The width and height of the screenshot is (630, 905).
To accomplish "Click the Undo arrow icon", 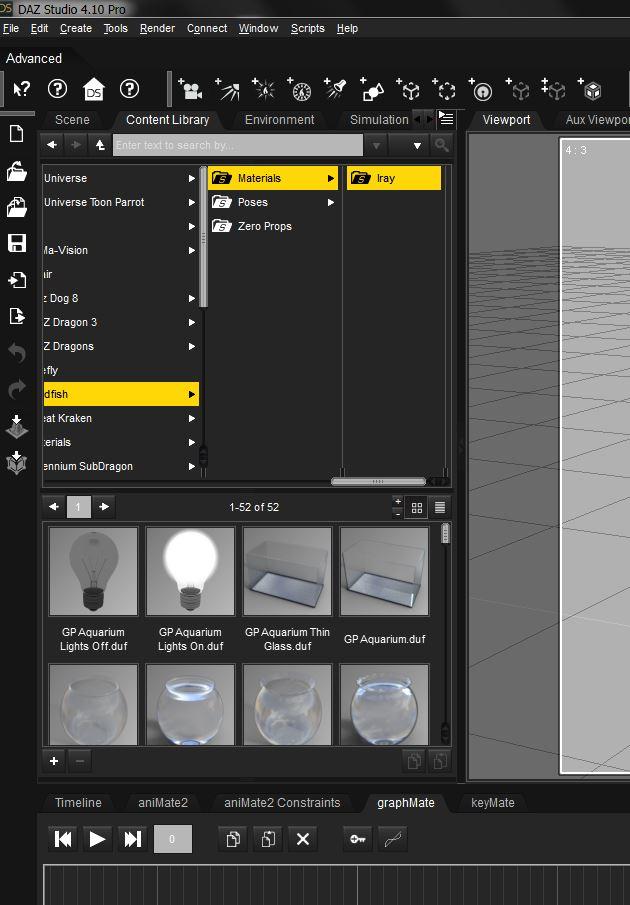I will click(x=17, y=353).
